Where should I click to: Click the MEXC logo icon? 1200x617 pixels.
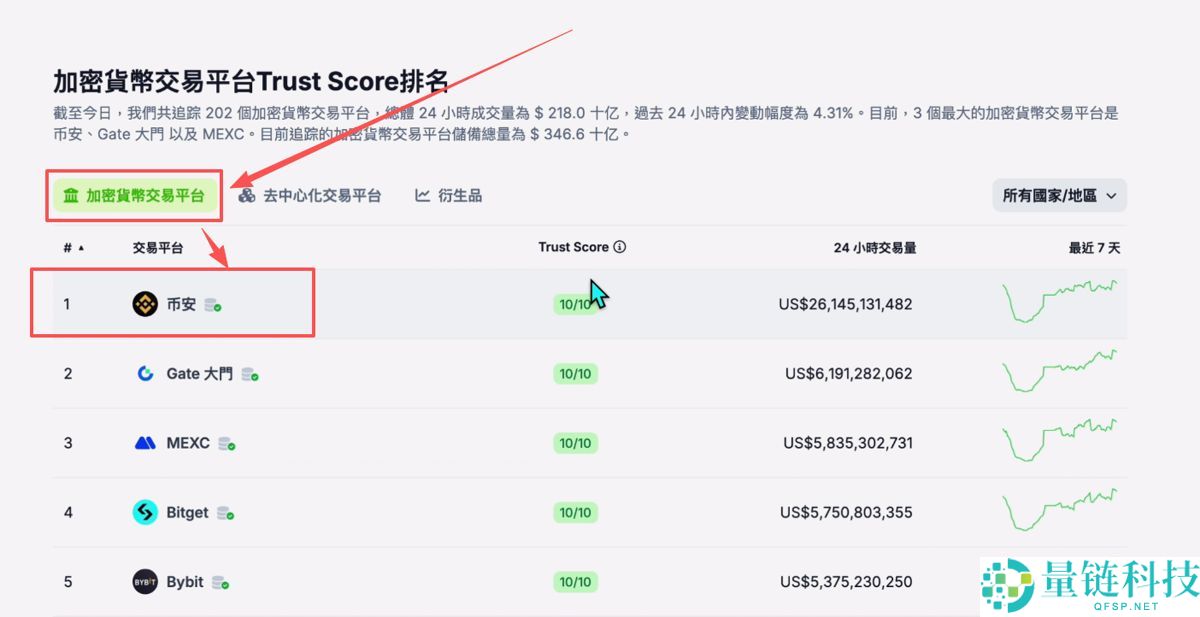click(x=145, y=443)
